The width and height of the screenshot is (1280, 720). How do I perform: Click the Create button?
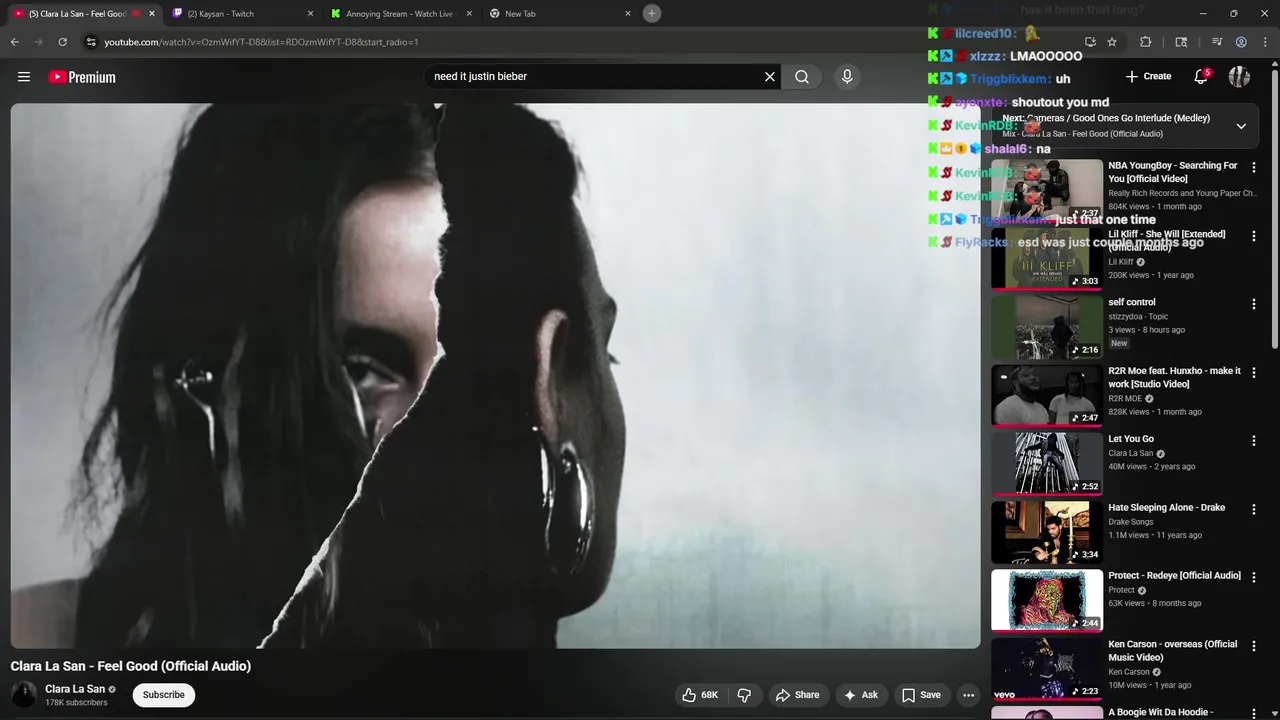1148,77
